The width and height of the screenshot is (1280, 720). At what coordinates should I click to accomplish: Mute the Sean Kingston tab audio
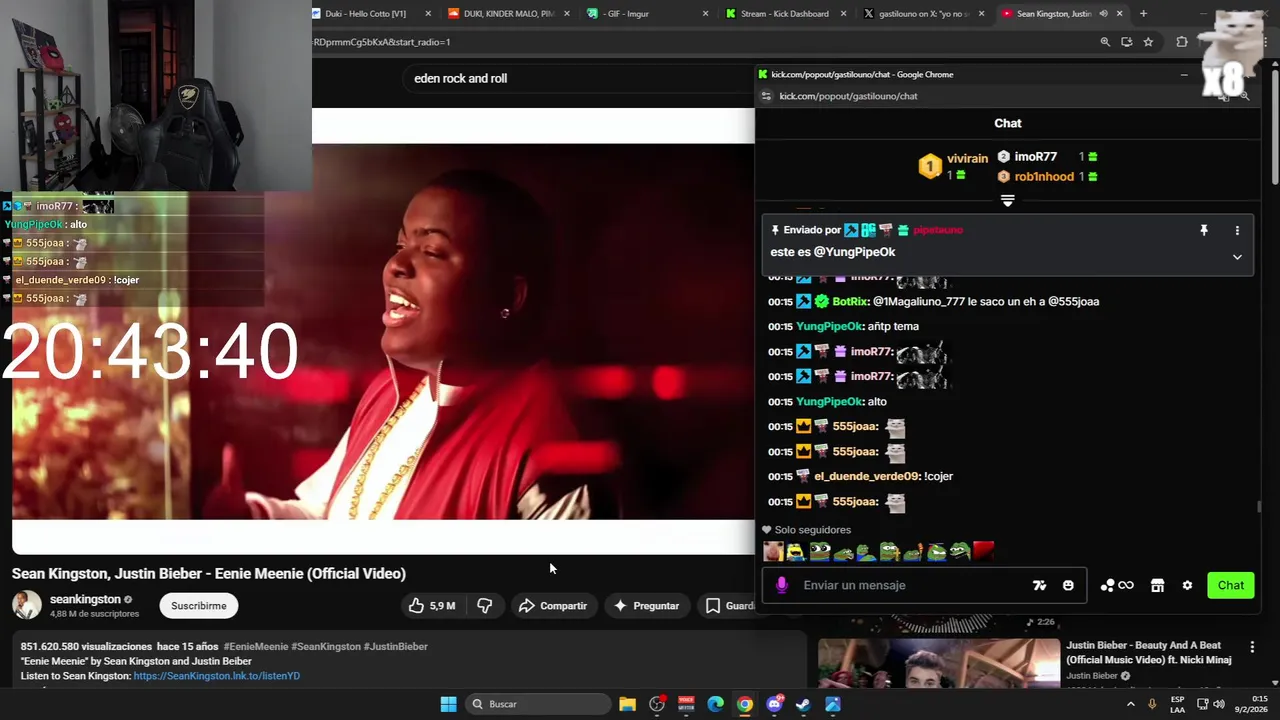click(x=1103, y=14)
